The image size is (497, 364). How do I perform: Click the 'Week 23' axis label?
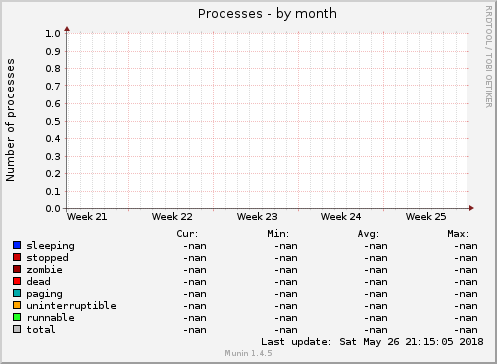(257, 217)
